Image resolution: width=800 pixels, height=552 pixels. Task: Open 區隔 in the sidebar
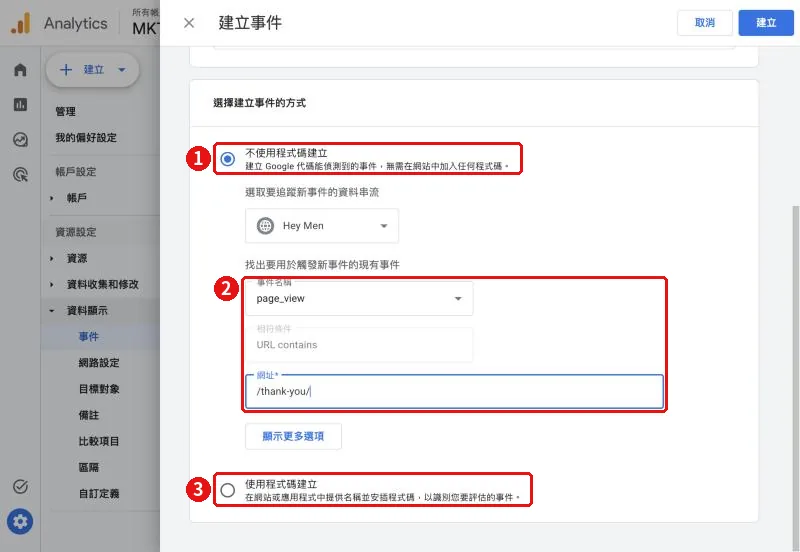(x=89, y=467)
